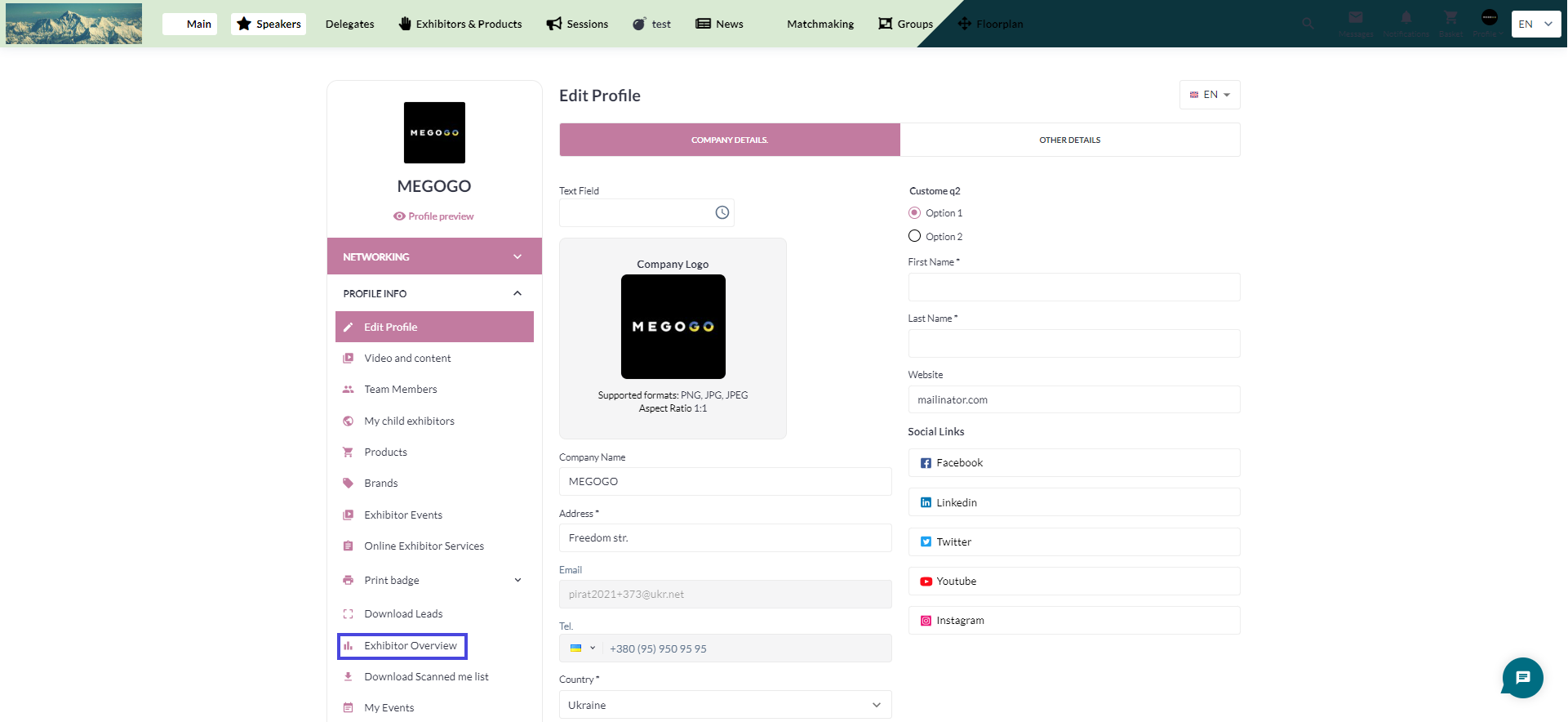This screenshot has width=1568, height=722.
Task: Switch to the Other Details tab
Action: [1070, 140]
